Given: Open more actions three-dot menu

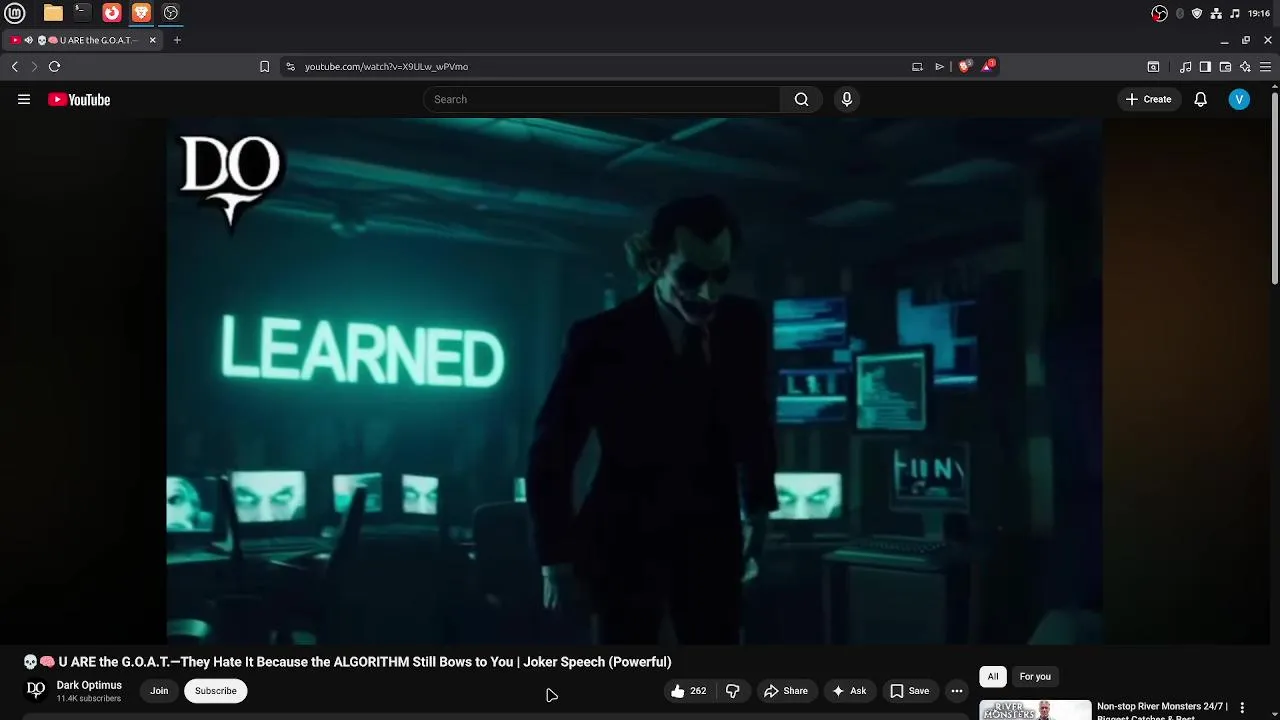Looking at the screenshot, I should tap(957, 691).
